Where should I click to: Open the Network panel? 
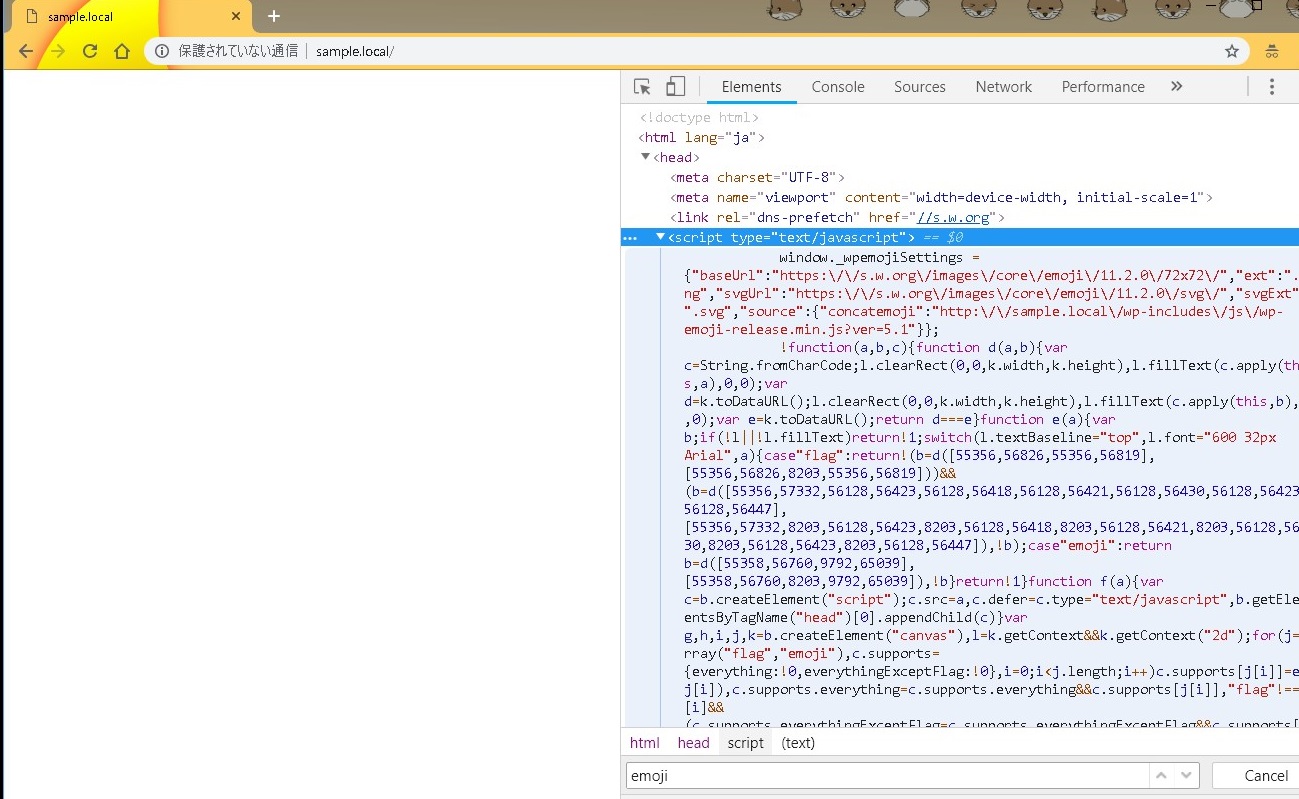click(x=1003, y=86)
